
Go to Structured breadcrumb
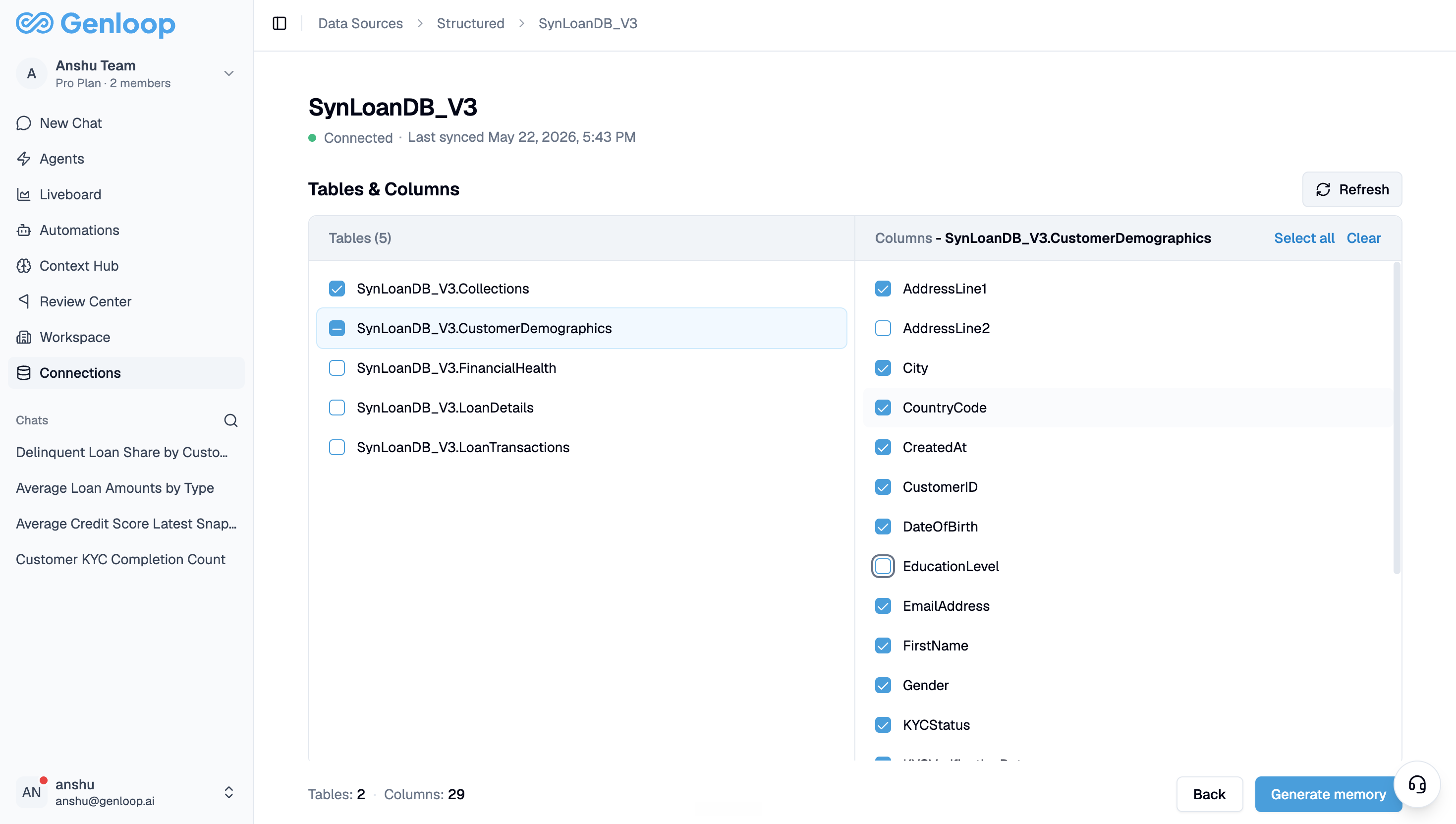coord(470,23)
